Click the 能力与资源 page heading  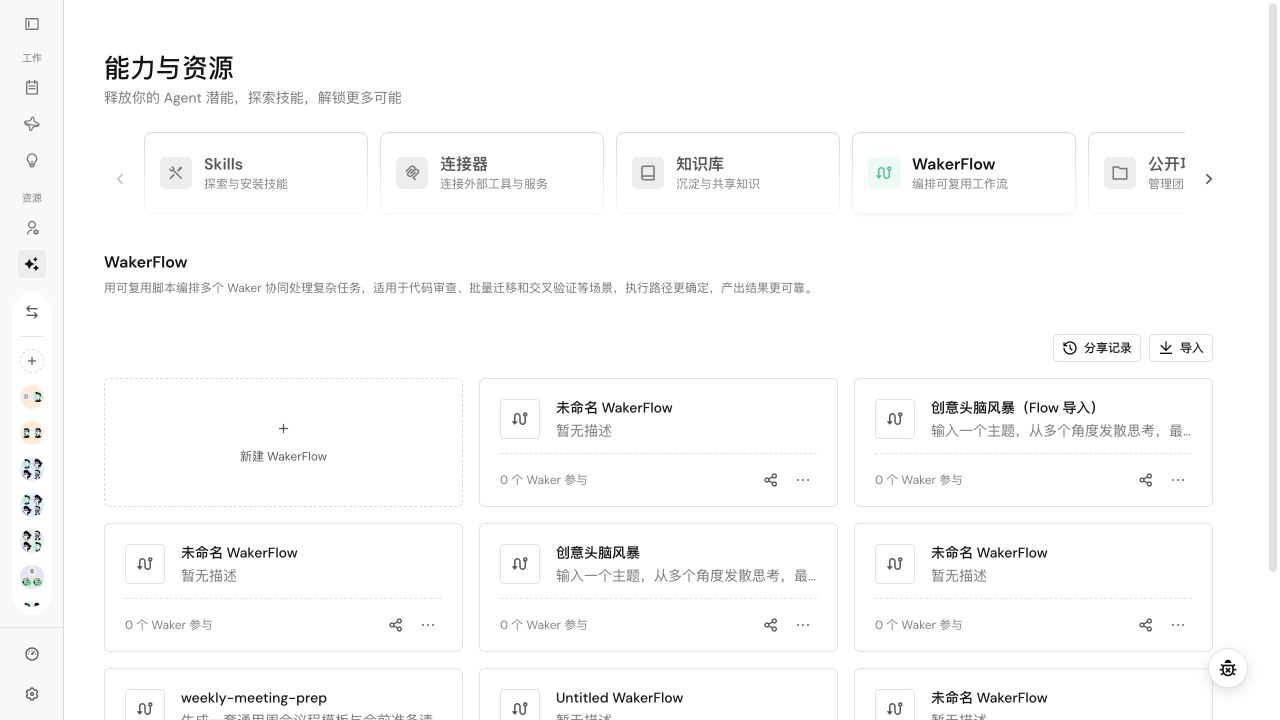click(169, 68)
